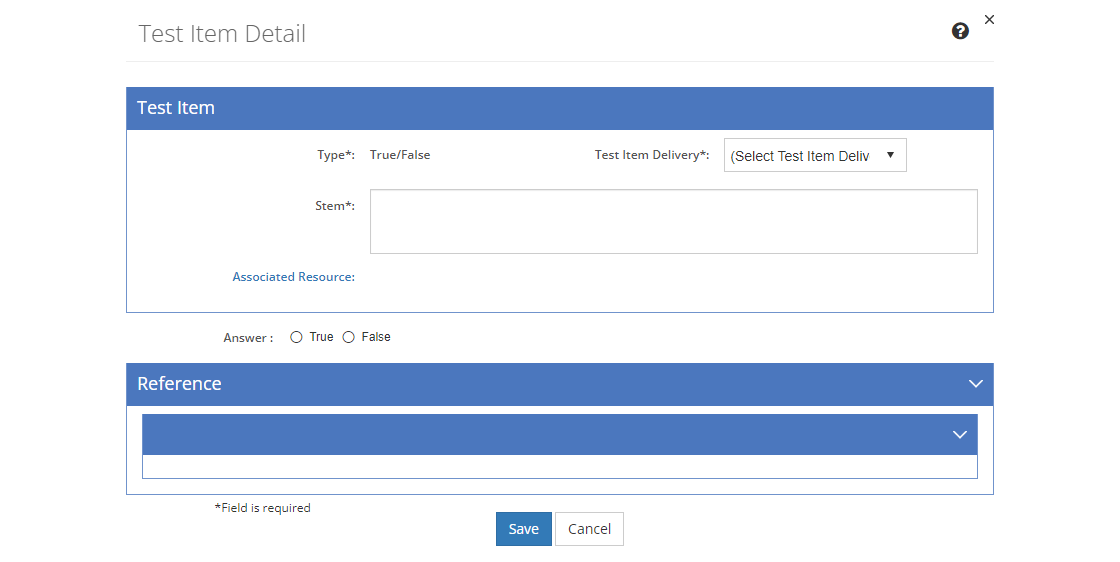Collapse the Reference section chevron
Viewport: 1120px width, 562px height.
[976, 383]
